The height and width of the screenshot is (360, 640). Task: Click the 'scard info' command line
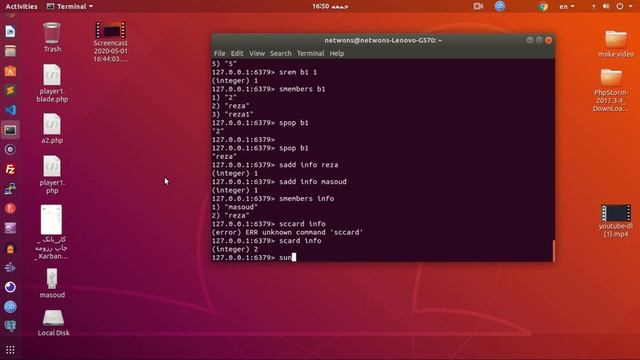pyautogui.click(x=267, y=241)
